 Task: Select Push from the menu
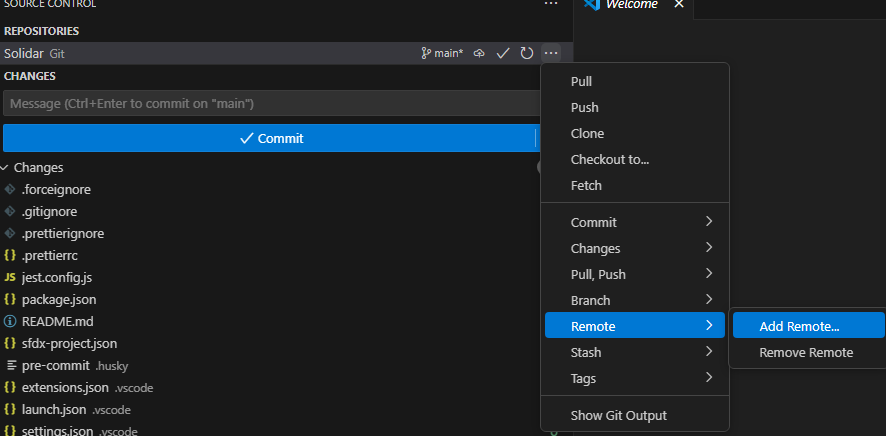click(x=635, y=107)
